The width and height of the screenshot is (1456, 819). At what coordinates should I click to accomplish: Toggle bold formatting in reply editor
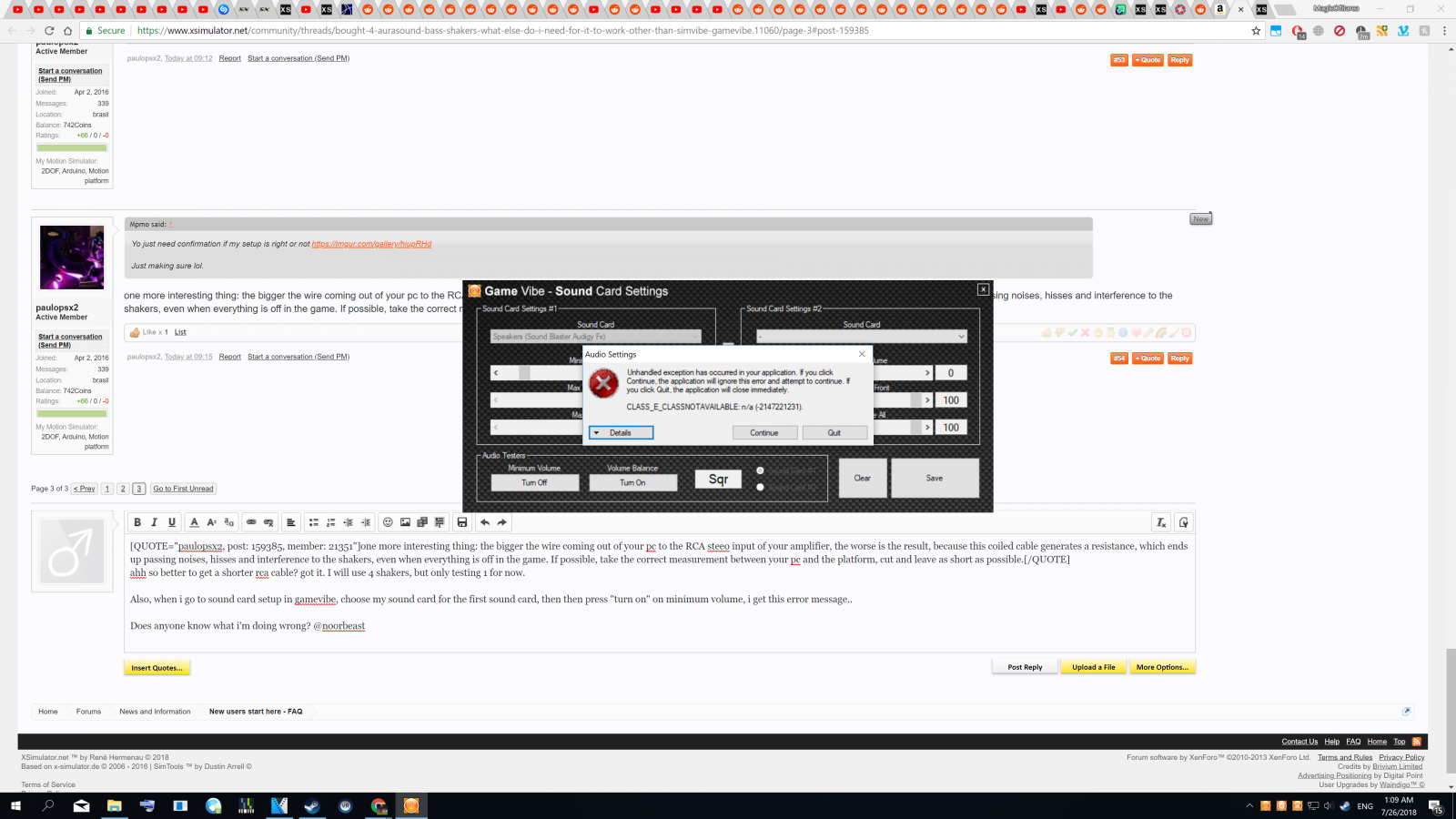click(x=137, y=522)
